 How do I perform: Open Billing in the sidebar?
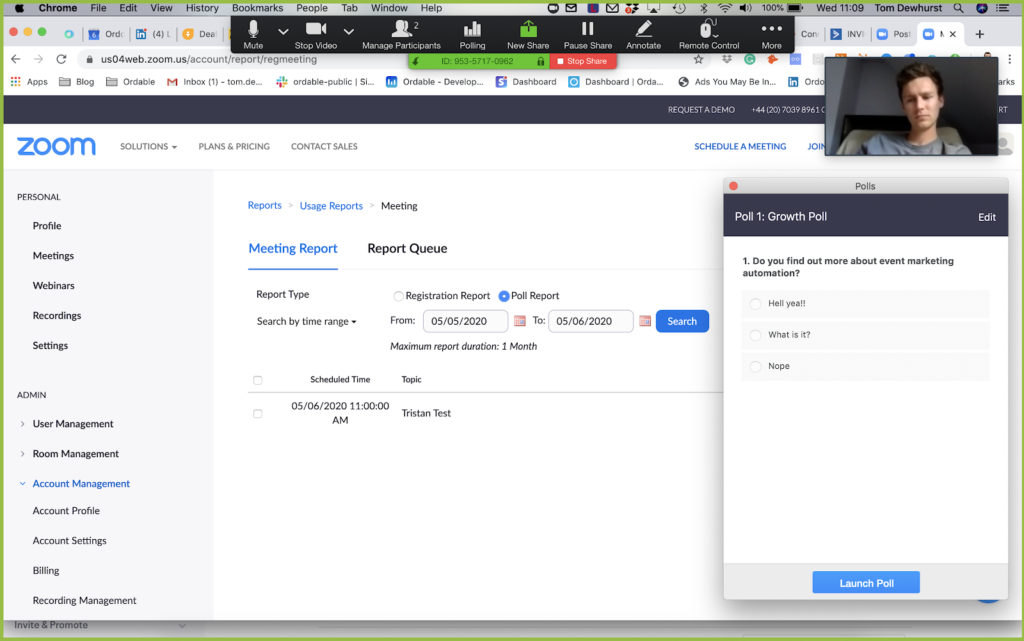pyautogui.click(x=46, y=571)
